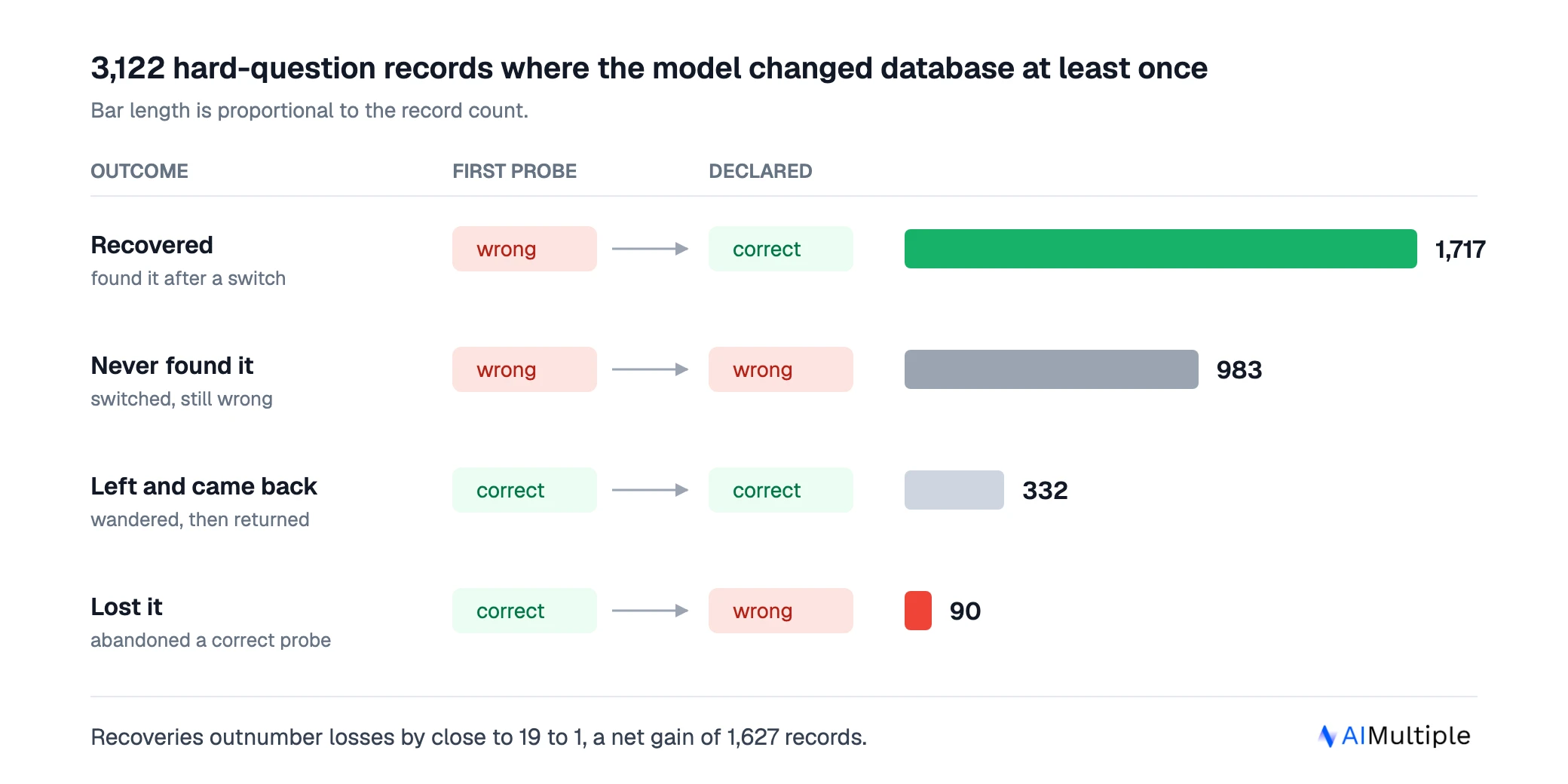The height and width of the screenshot is (784, 1568).
Task: Click the 'correct' declared badge for Recovered
Action: click(x=781, y=249)
